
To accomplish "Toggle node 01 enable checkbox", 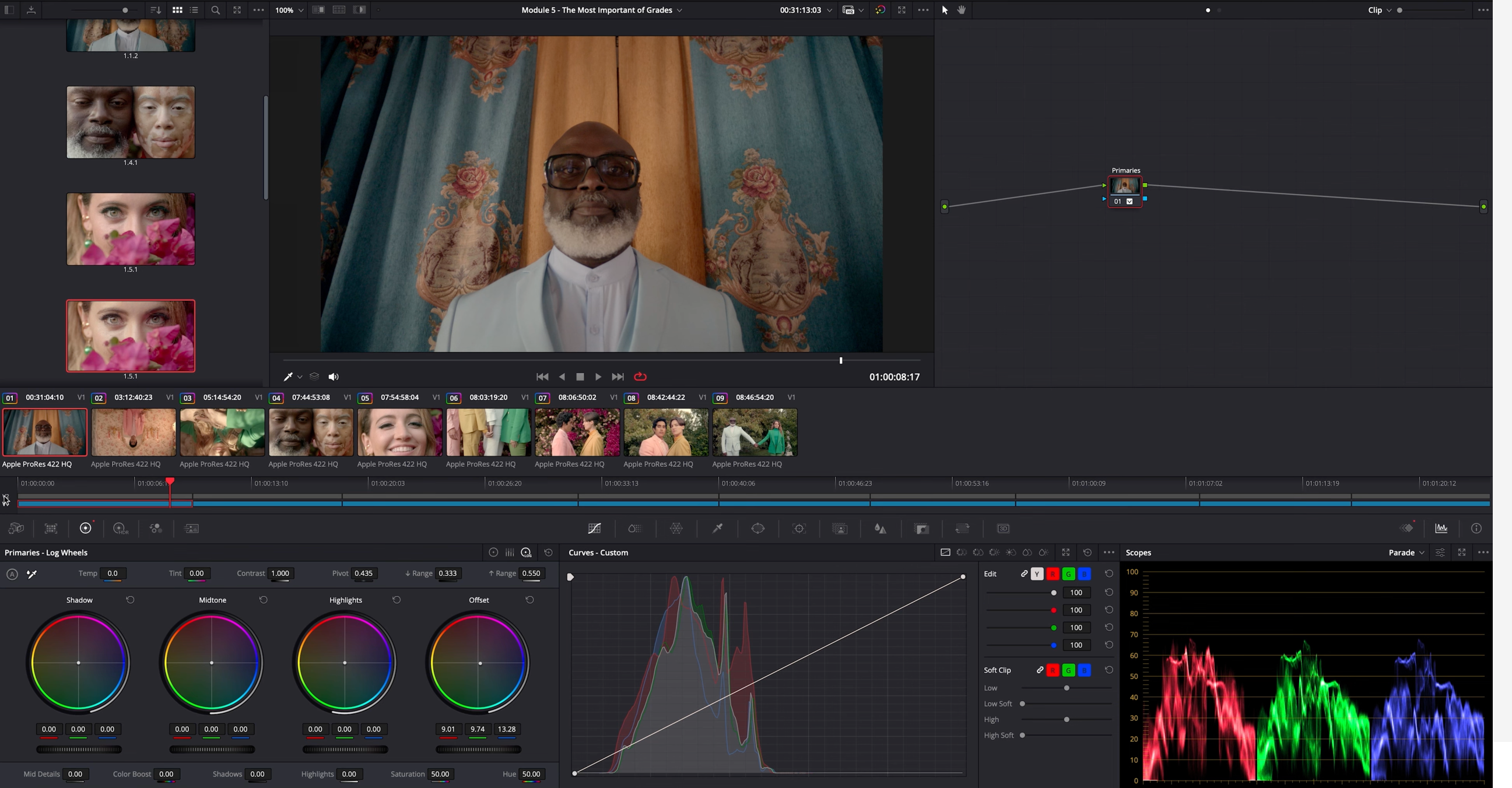I will [1129, 201].
